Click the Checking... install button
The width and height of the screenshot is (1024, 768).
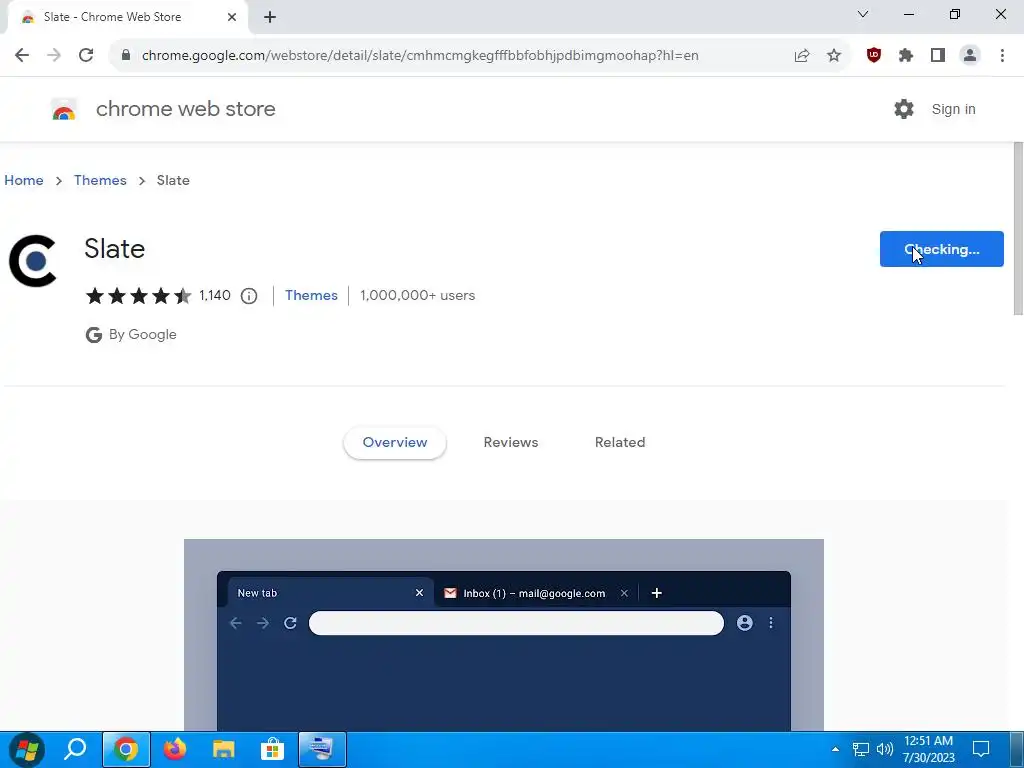(x=941, y=249)
